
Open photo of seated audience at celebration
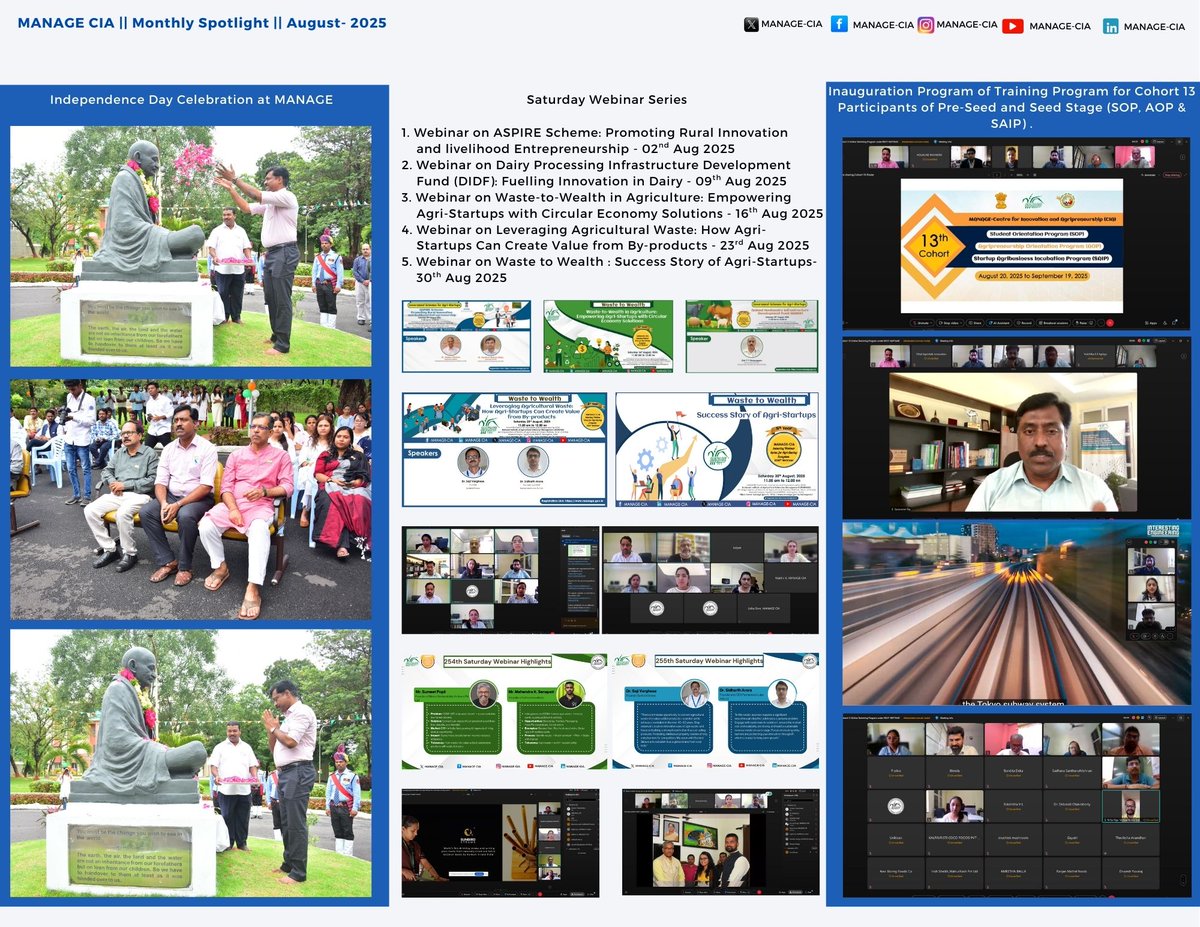(191, 499)
